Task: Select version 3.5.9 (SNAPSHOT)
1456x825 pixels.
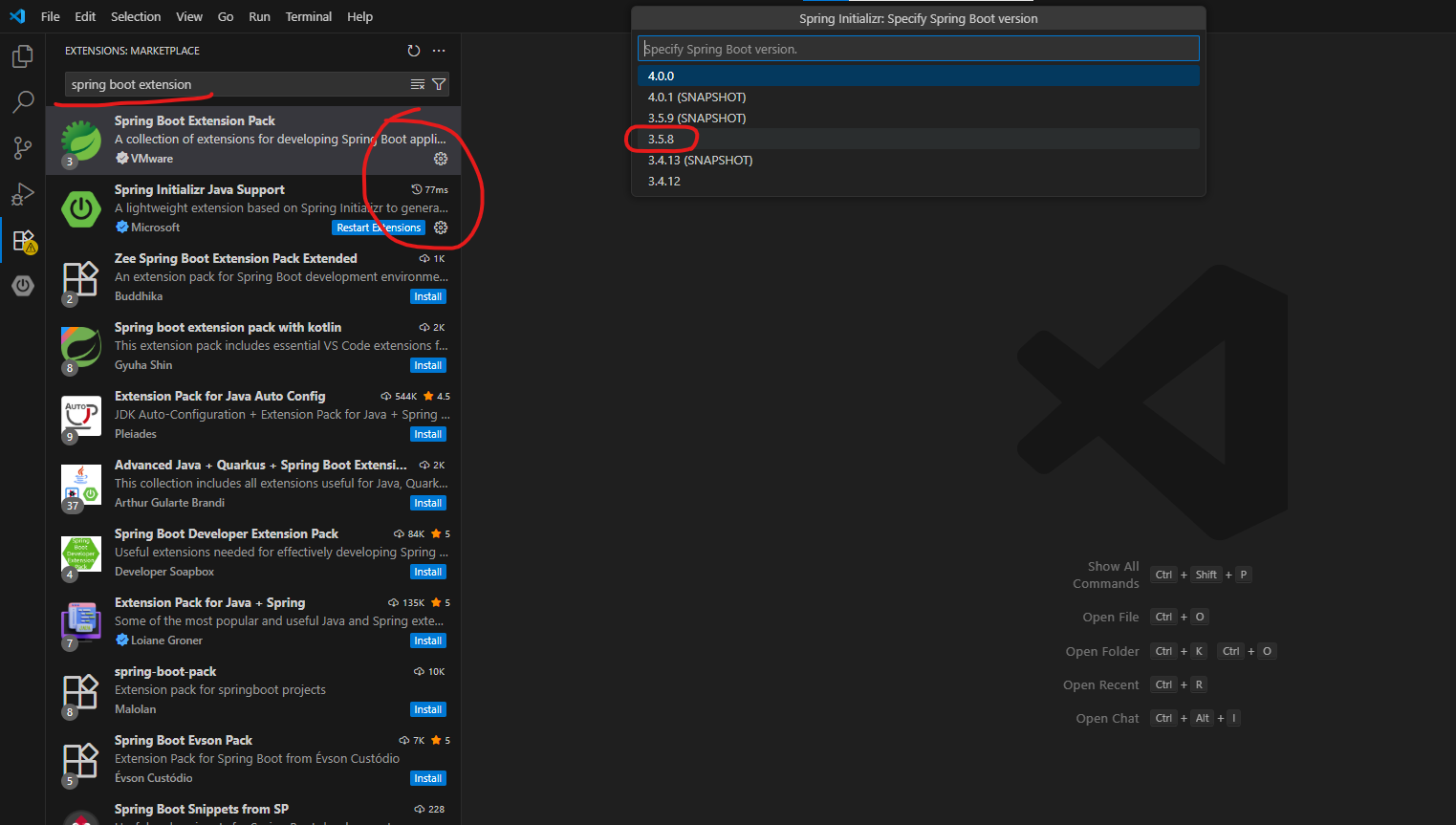Action: point(919,118)
